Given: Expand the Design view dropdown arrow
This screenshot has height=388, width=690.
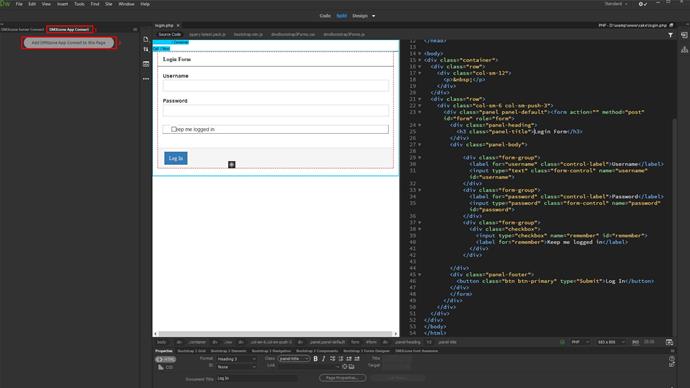Looking at the screenshot, I should click(374, 16).
